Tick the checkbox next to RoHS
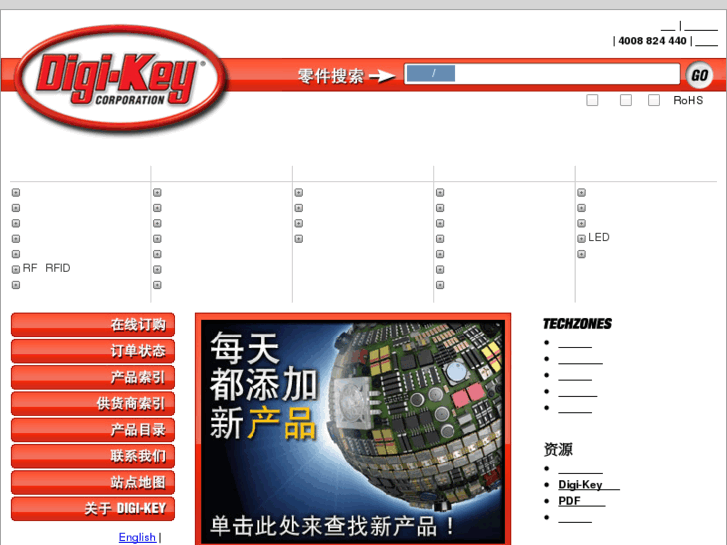 pos(654,100)
